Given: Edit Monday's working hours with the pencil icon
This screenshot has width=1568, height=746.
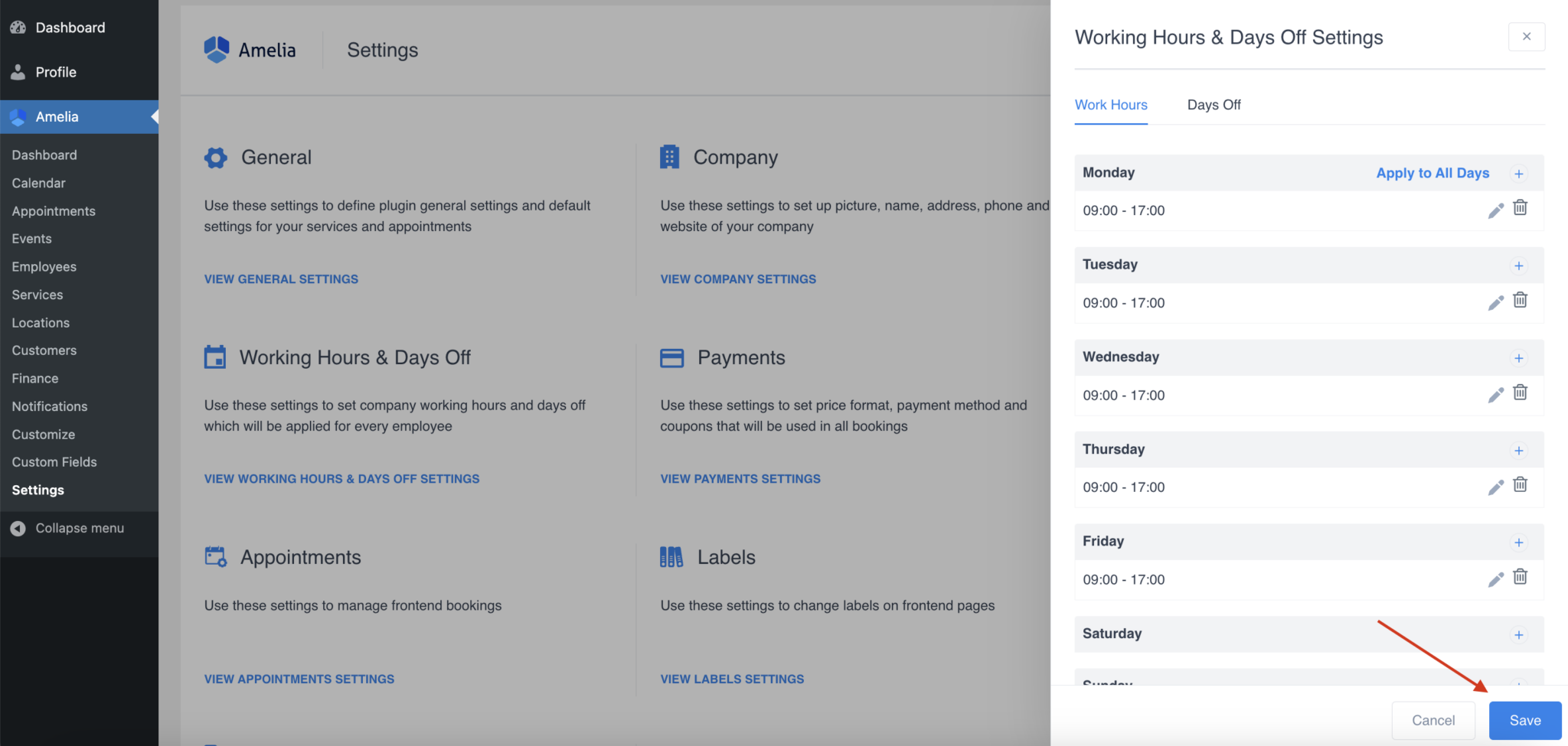Looking at the screenshot, I should 1495,210.
